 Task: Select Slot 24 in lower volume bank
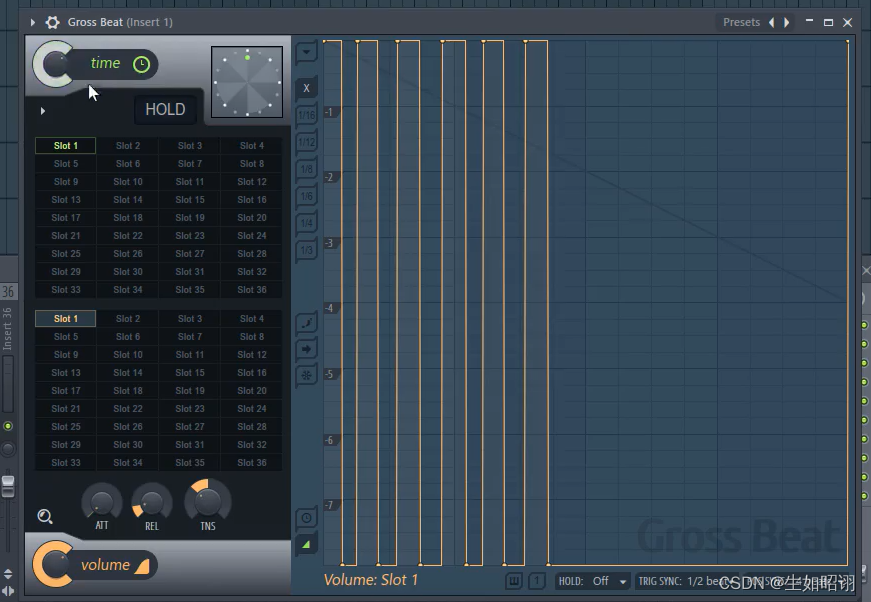252,409
